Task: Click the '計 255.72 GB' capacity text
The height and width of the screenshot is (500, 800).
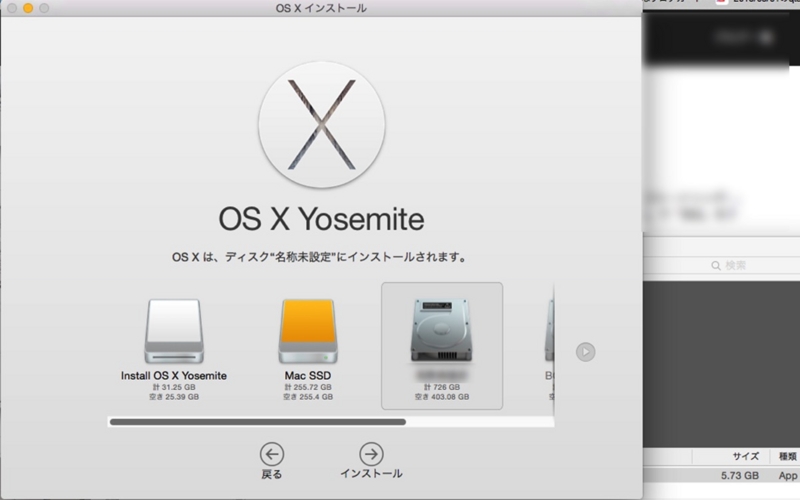Action: [308, 387]
